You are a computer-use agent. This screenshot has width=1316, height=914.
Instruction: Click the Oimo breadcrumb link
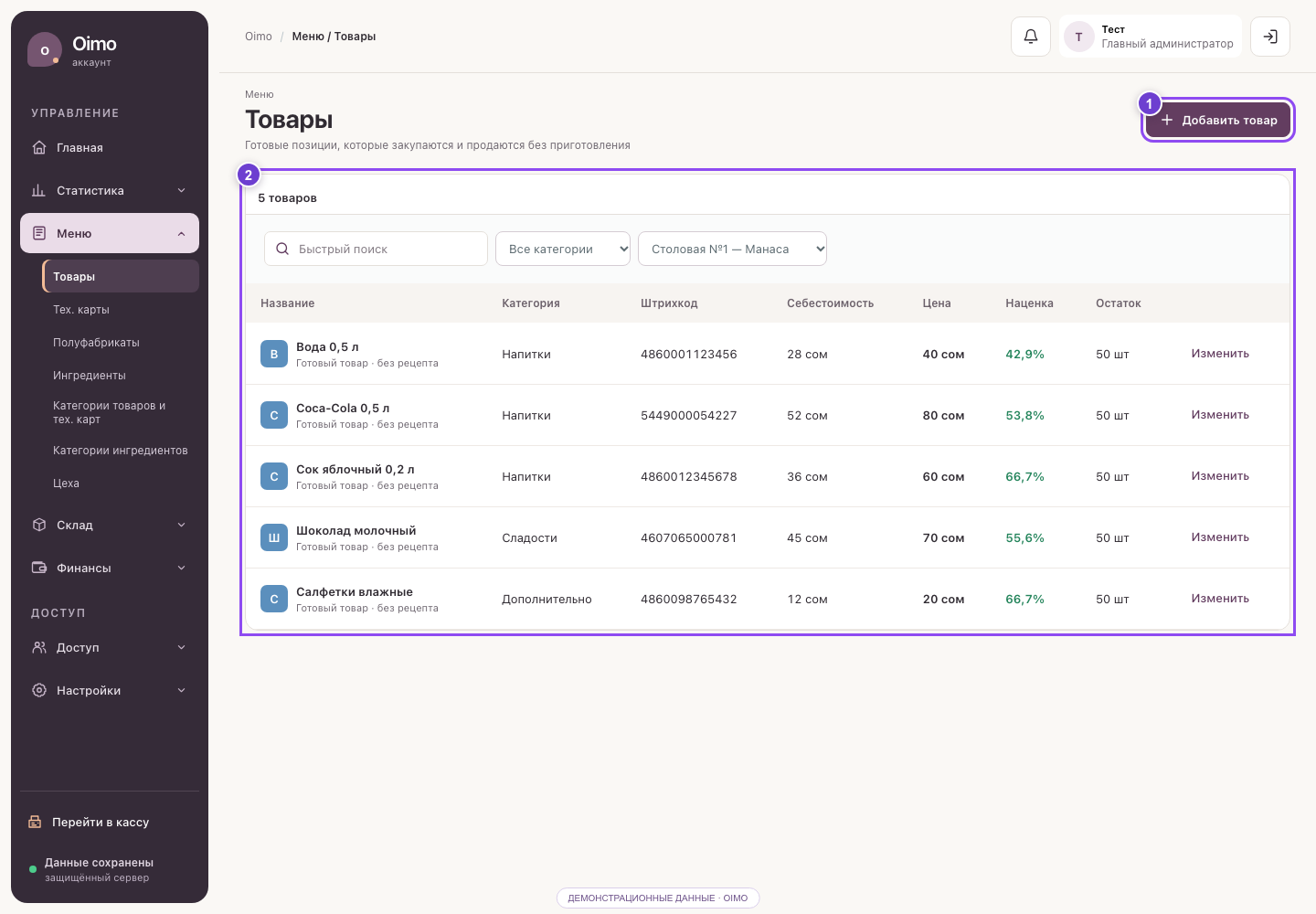(259, 37)
